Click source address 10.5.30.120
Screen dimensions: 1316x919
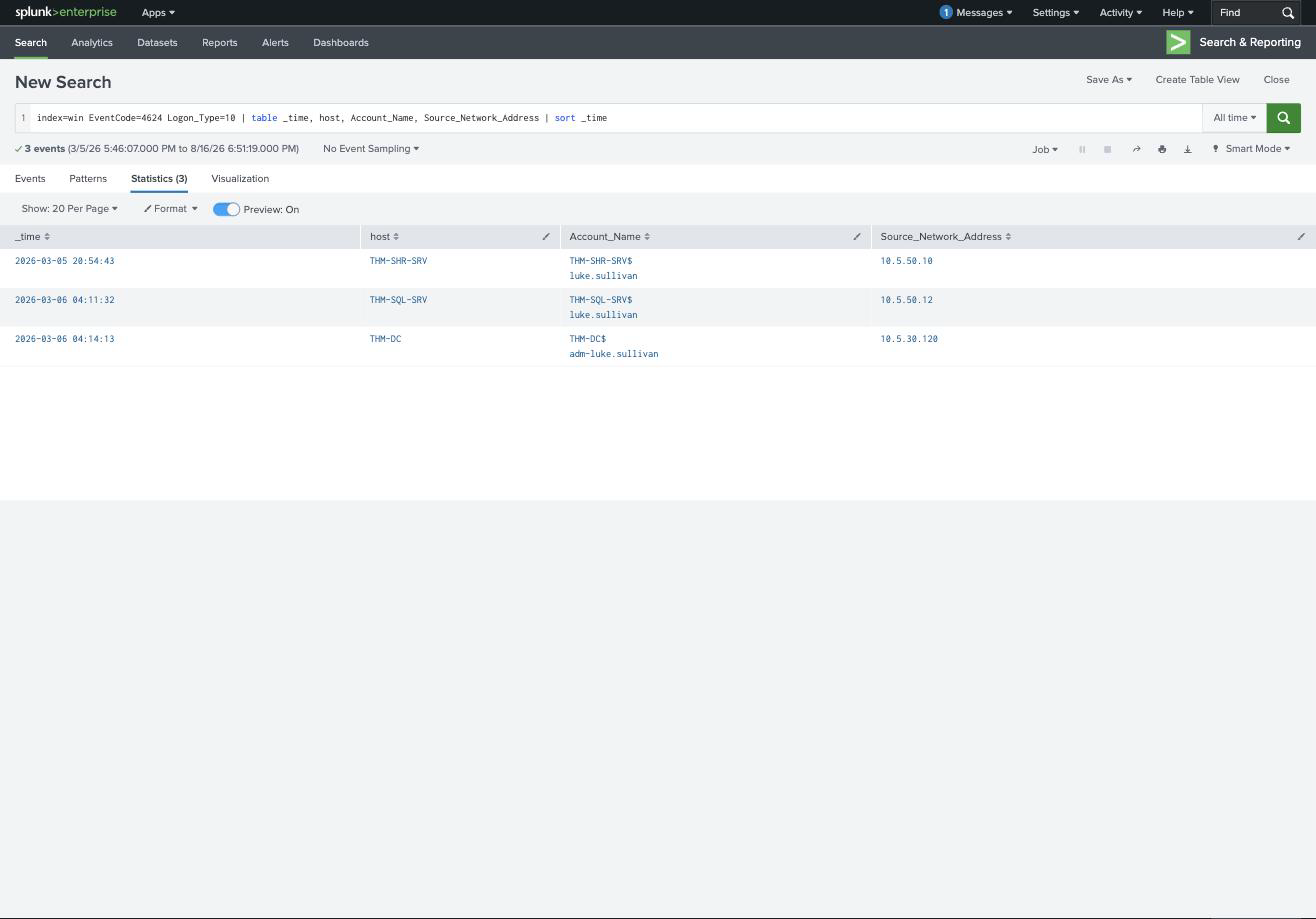(909, 339)
